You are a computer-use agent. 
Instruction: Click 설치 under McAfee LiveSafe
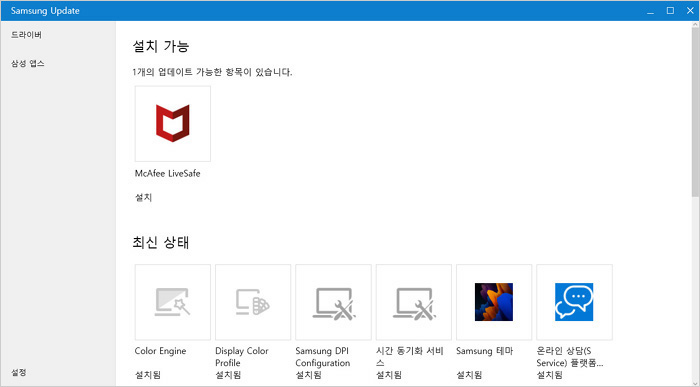143,197
